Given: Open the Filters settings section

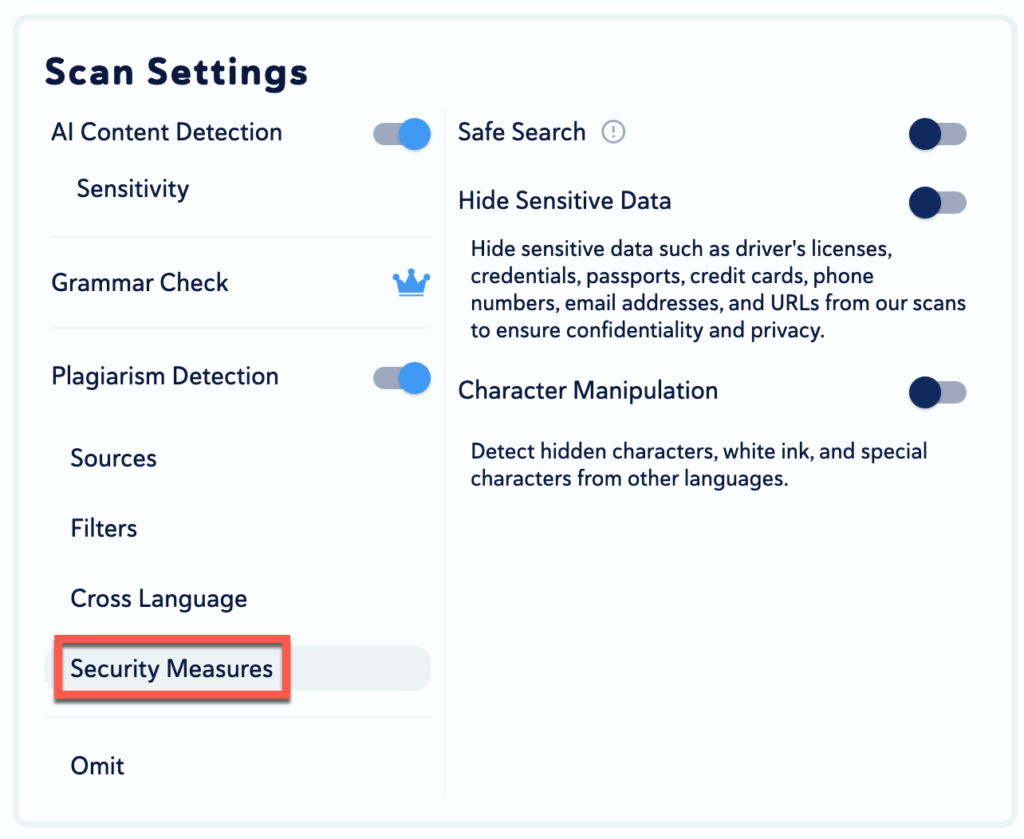Looking at the screenshot, I should click(x=104, y=529).
